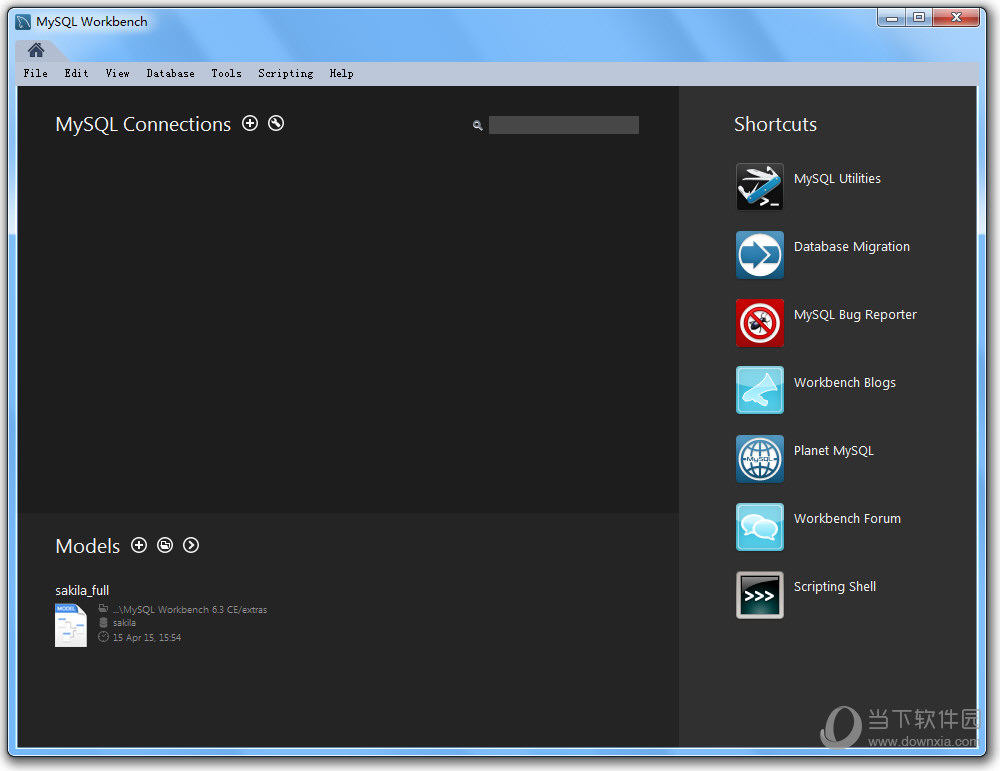1000x771 pixels.
Task: Close the MySQL Workbench window
Action: coord(955,18)
